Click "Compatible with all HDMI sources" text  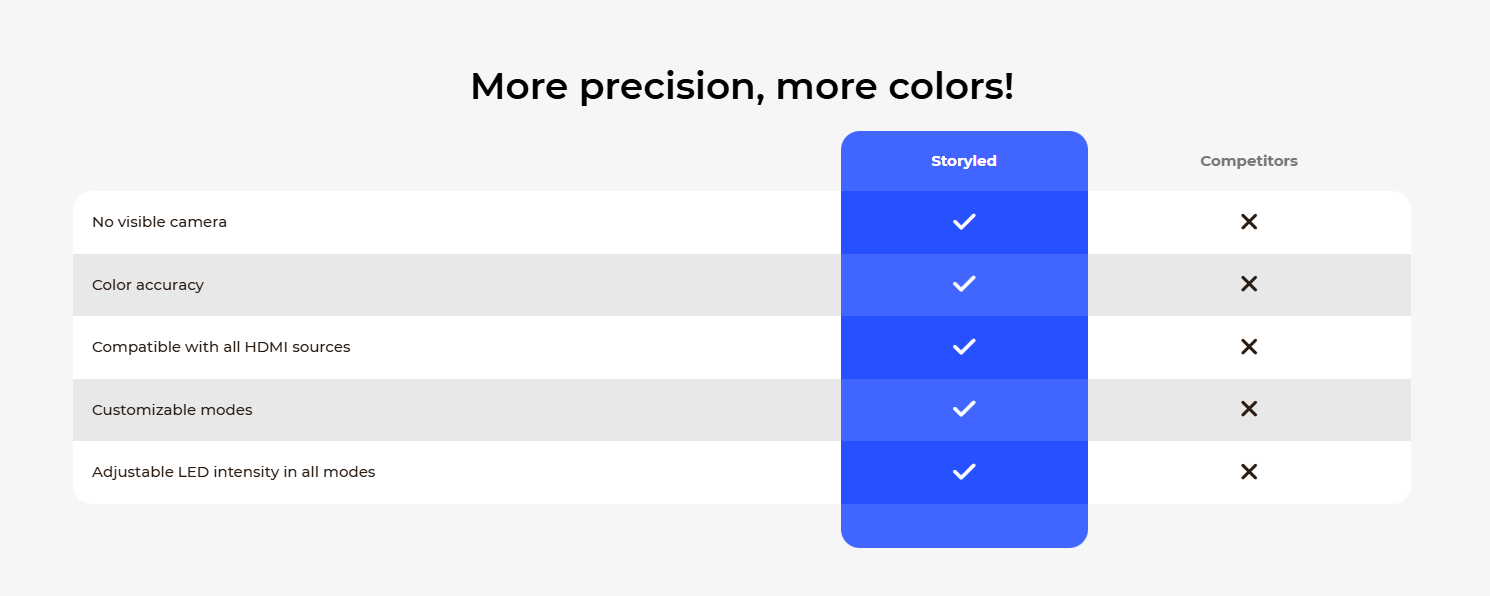point(221,347)
